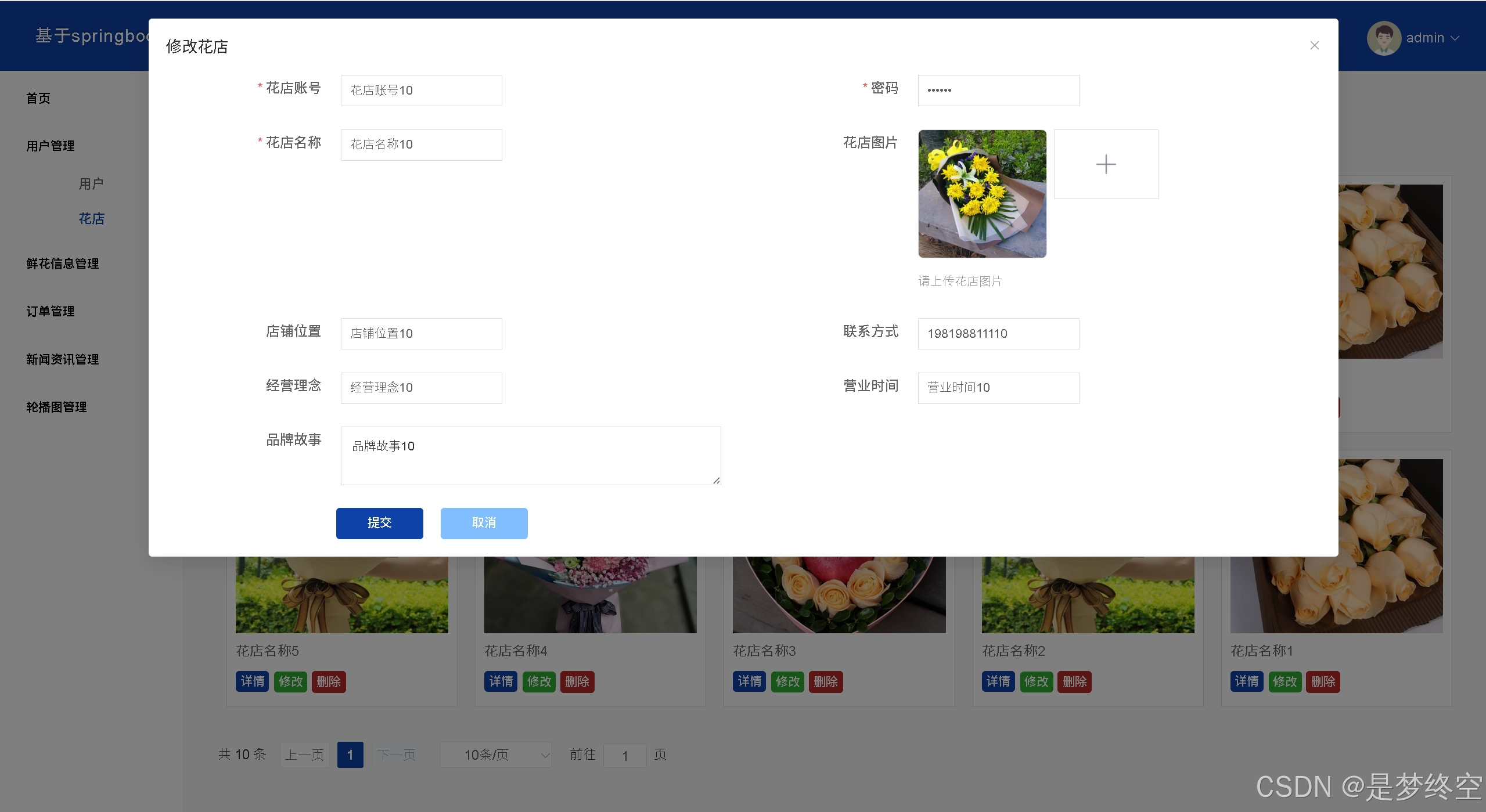Click the page jump input field
This screenshot has width=1486, height=812.
(x=625, y=755)
